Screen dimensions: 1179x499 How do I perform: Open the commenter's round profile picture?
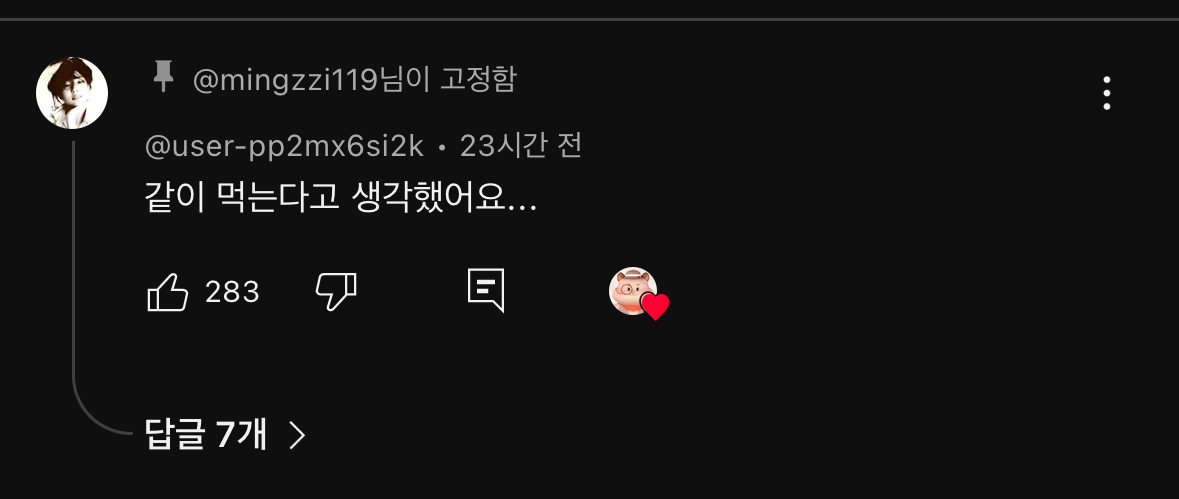pos(72,92)
